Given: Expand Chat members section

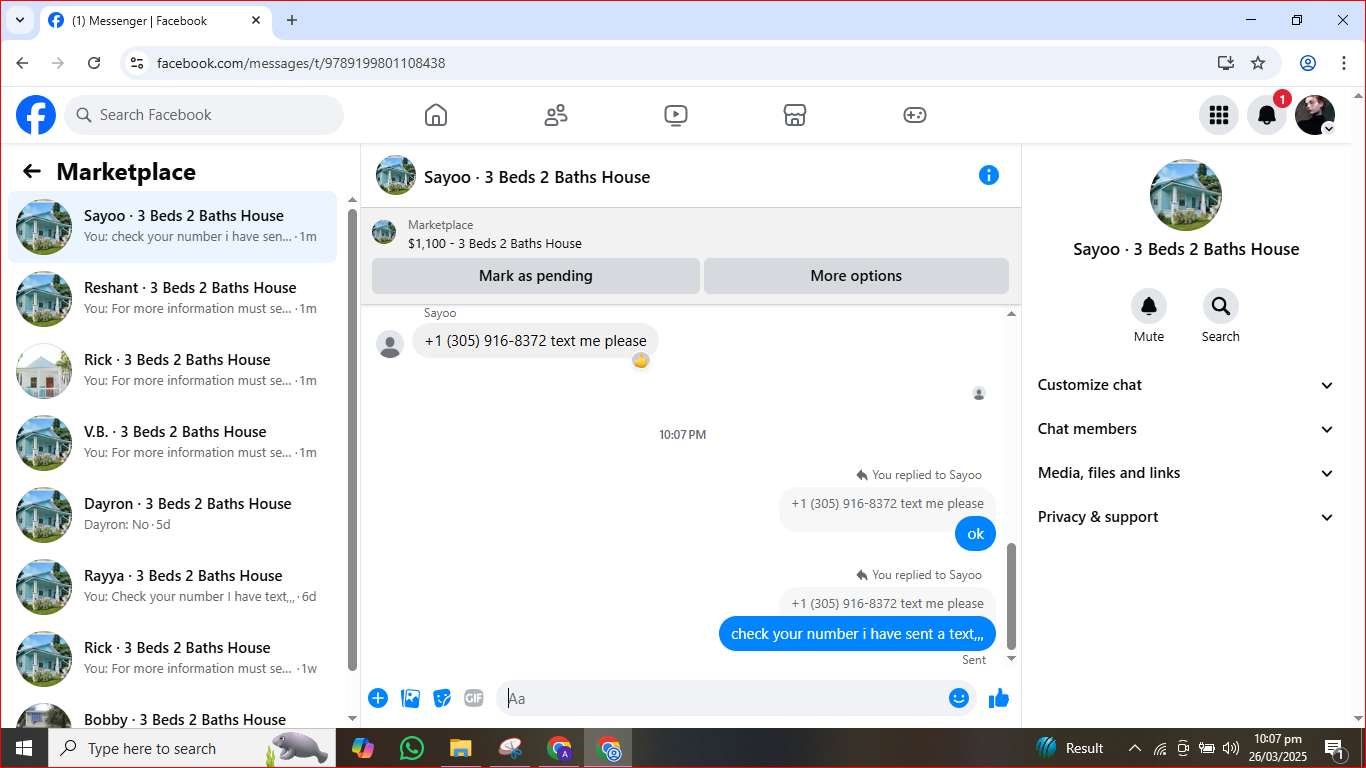Looking at the screenshot, I should pos(1186,429).
